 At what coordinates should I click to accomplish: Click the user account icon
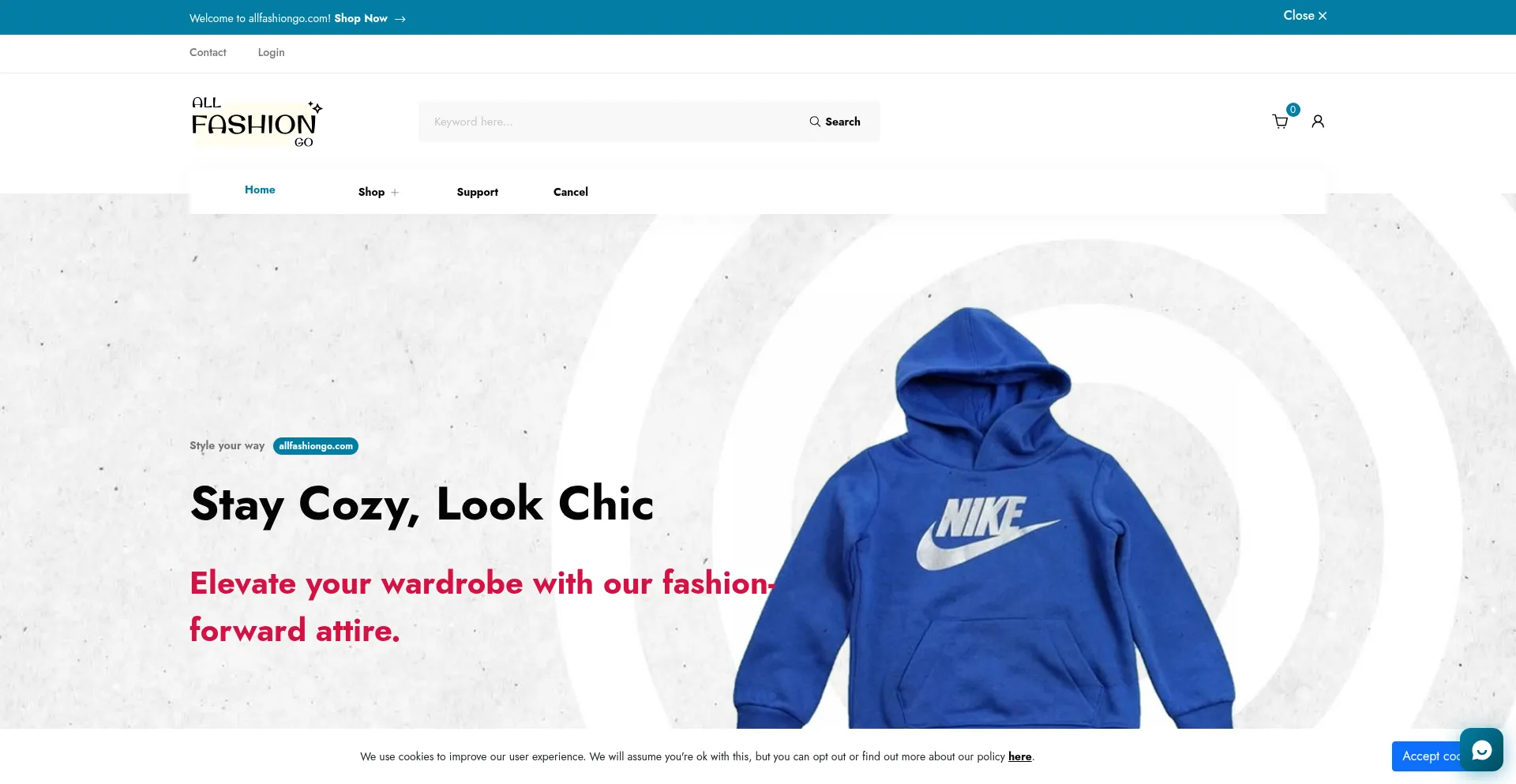(x=1318, y=122)
